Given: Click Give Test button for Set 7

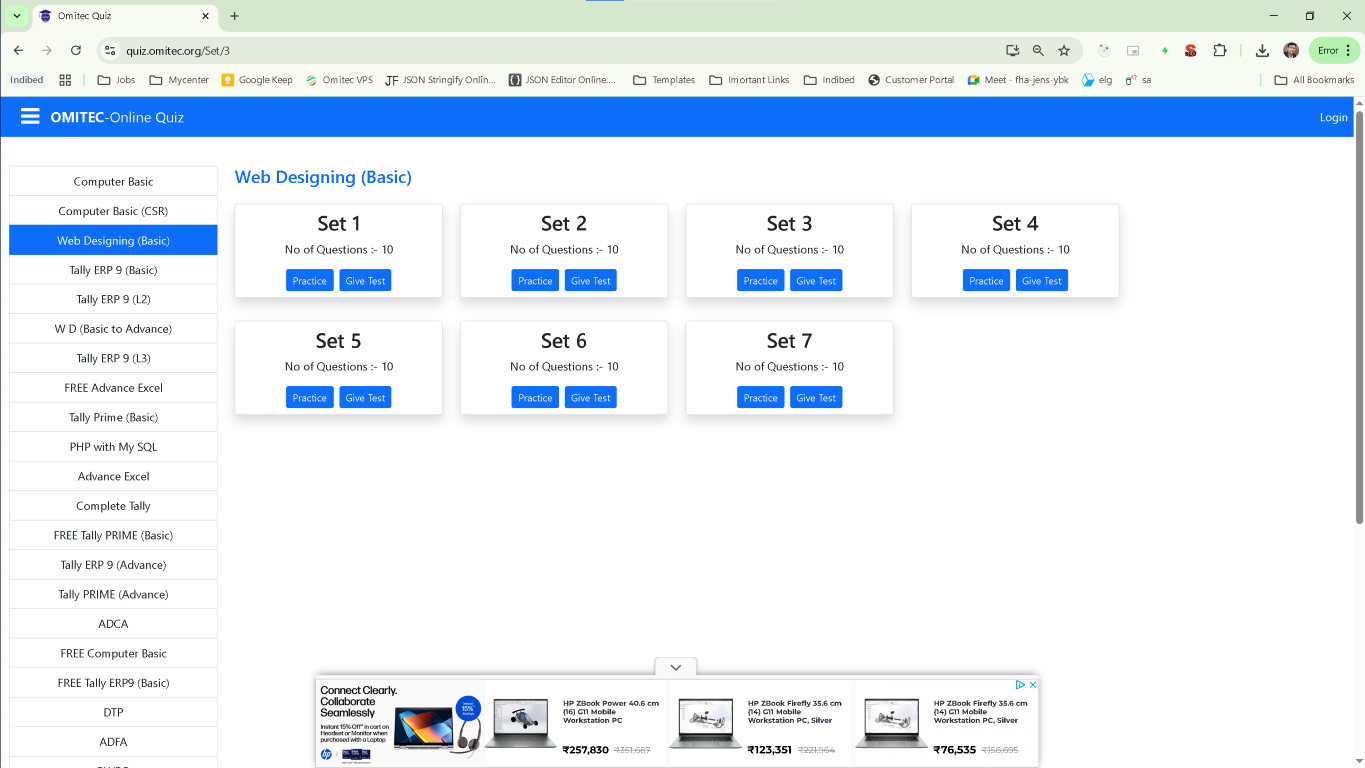Looking at the screenshot, I should pos(815,398).
